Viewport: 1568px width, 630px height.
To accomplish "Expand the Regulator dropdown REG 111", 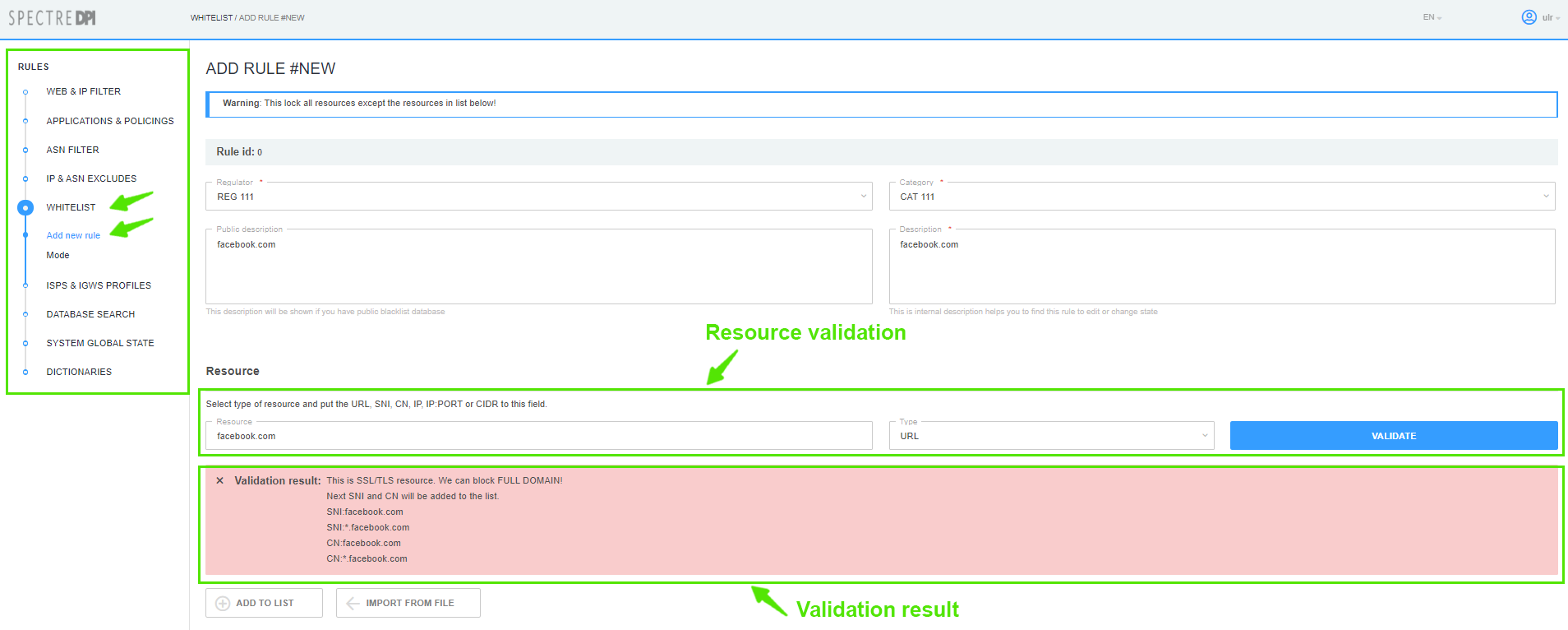I will click(538, 197).
